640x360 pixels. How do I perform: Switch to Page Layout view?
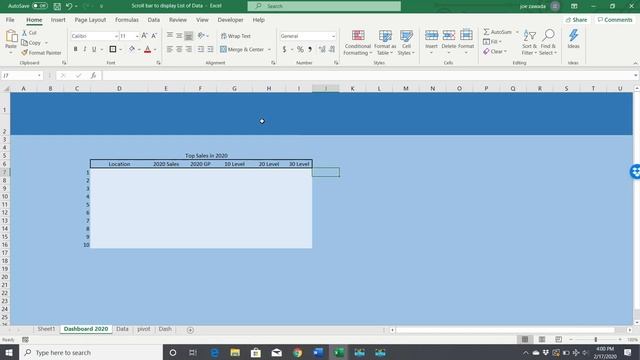point(542,340)
